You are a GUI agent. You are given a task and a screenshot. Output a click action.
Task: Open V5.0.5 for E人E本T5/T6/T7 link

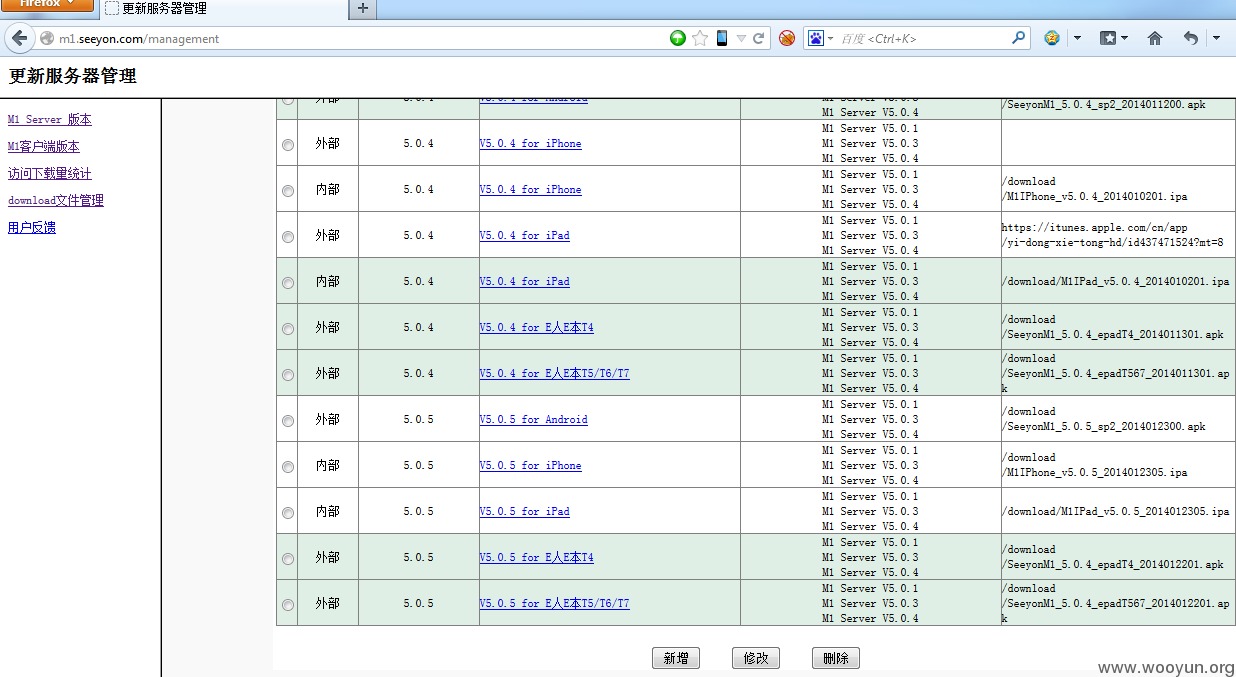point(554,603)
